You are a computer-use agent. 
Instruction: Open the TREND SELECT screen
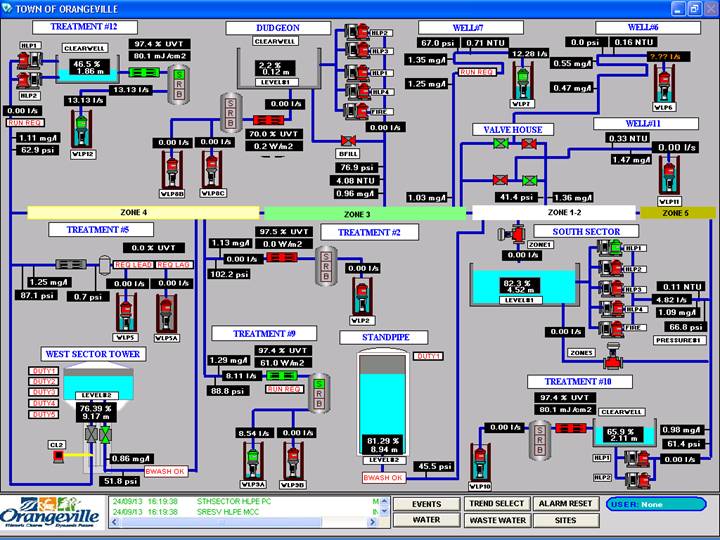tap(495, 504)
